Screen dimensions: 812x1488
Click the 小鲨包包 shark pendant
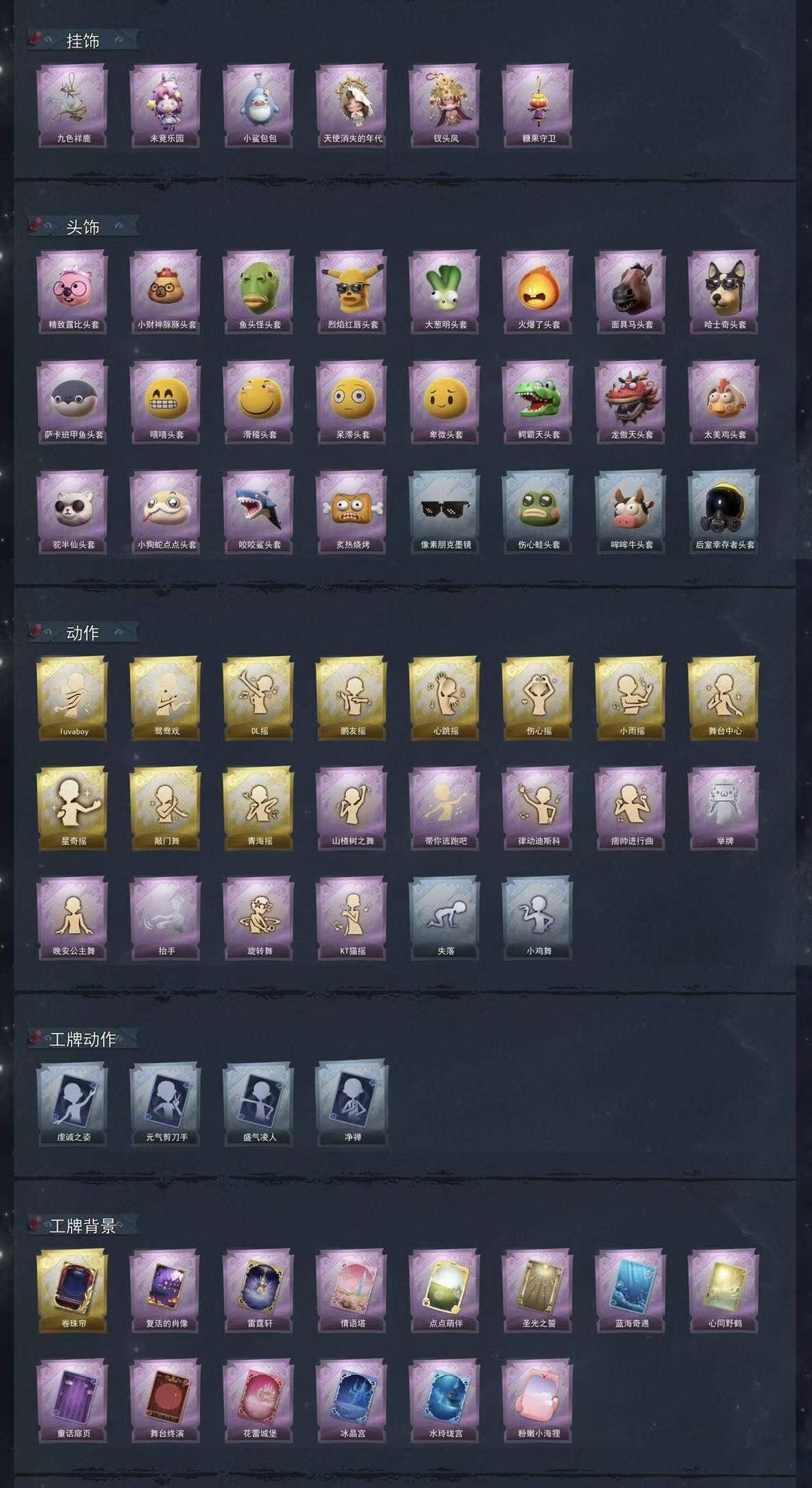[259, 105]
